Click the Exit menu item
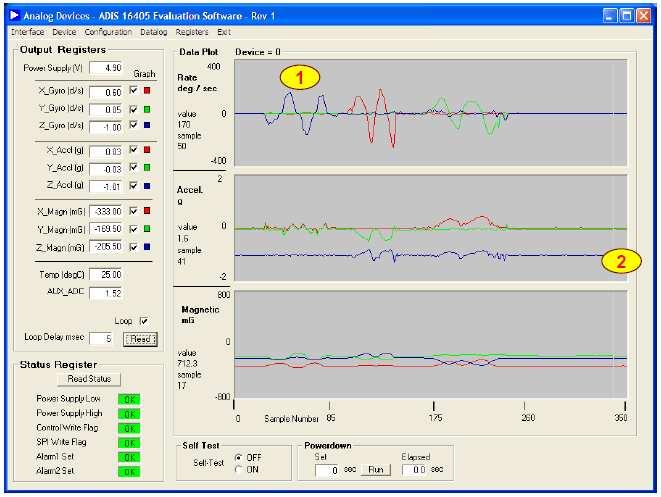Image resolution: width=661 pixels, height=497 pixels. 224,32
